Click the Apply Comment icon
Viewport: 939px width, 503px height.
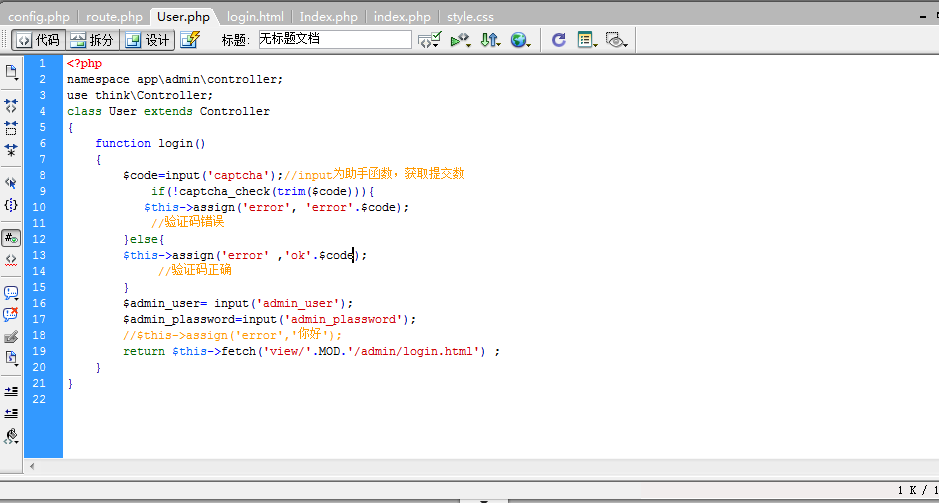tap(11, 292)
